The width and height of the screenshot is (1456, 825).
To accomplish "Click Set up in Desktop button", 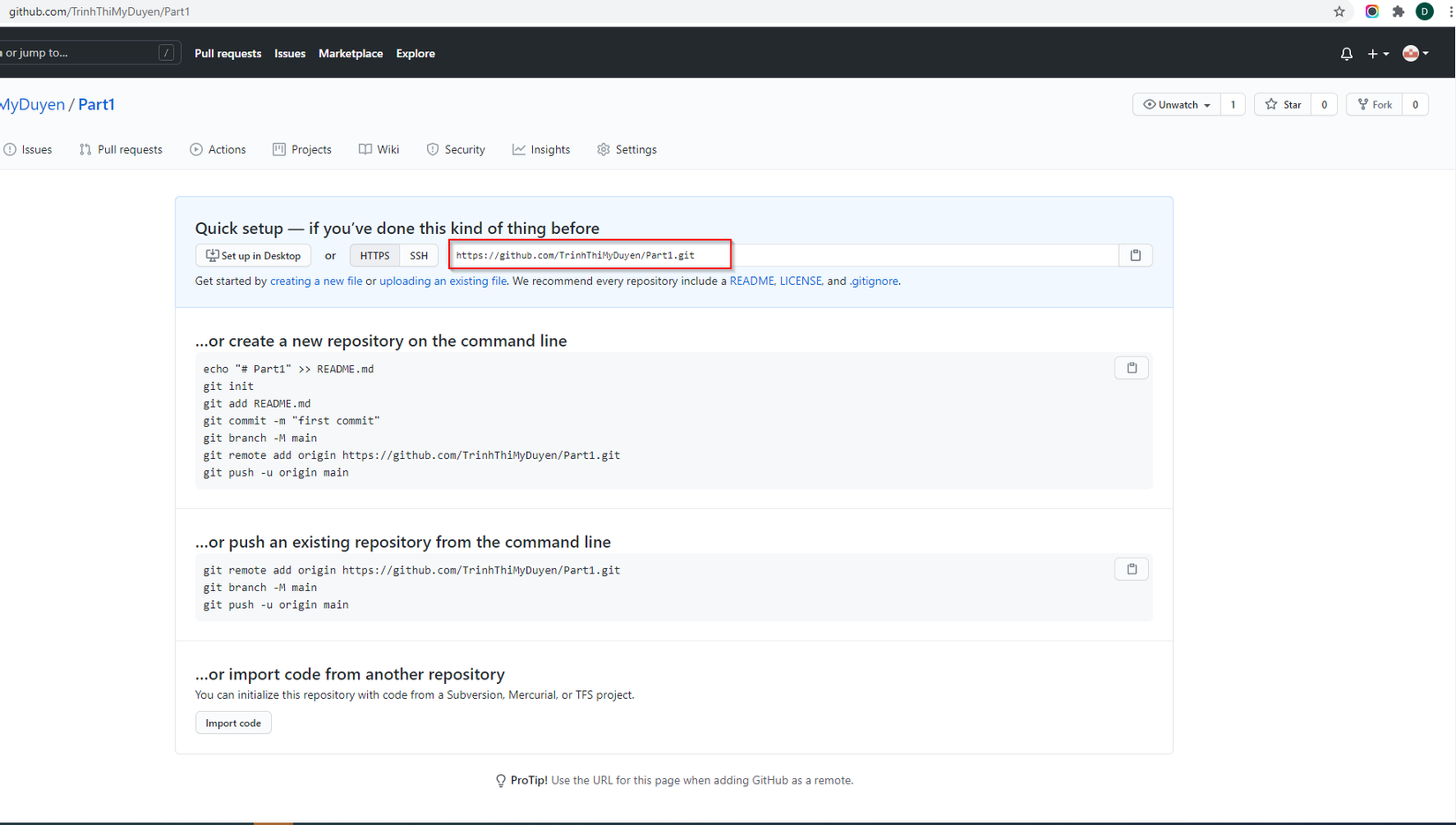I will pos(253,255).
